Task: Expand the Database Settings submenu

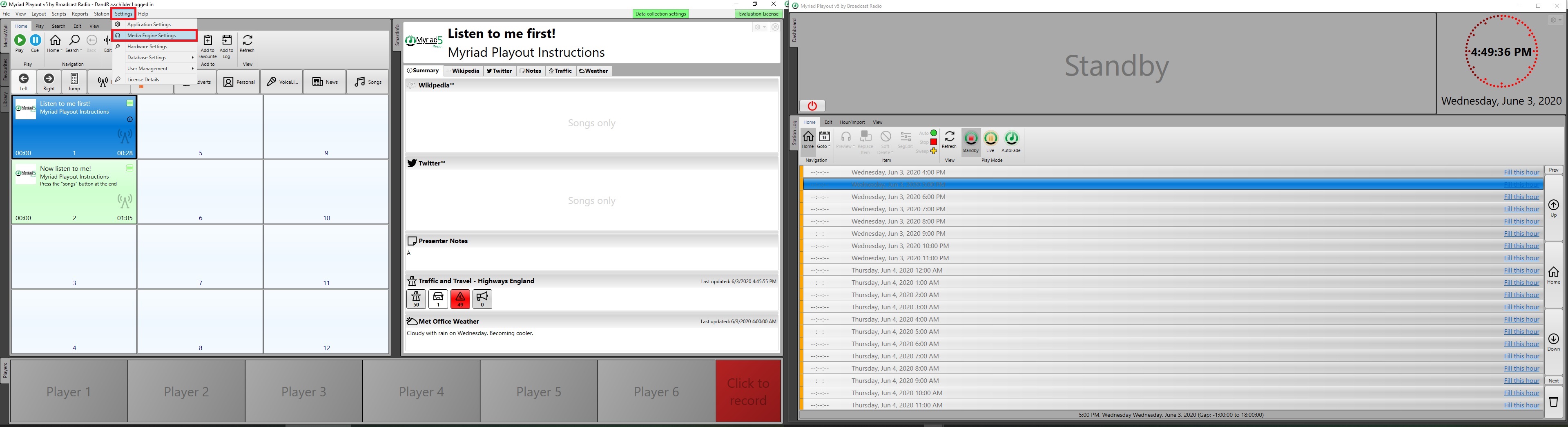Action: pos(159,58)
